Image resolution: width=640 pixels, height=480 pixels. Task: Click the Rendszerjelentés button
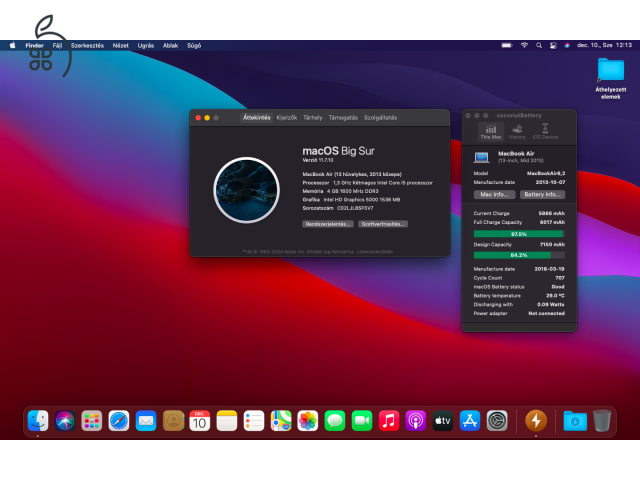328,224
